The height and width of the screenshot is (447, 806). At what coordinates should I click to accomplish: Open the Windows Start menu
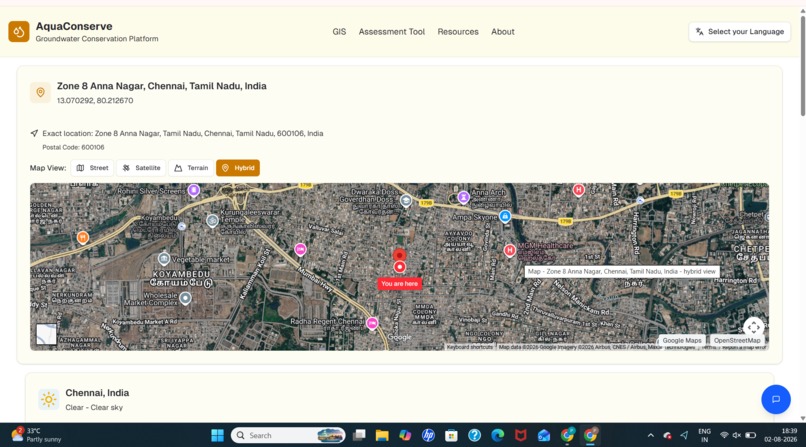pos(217,436)
